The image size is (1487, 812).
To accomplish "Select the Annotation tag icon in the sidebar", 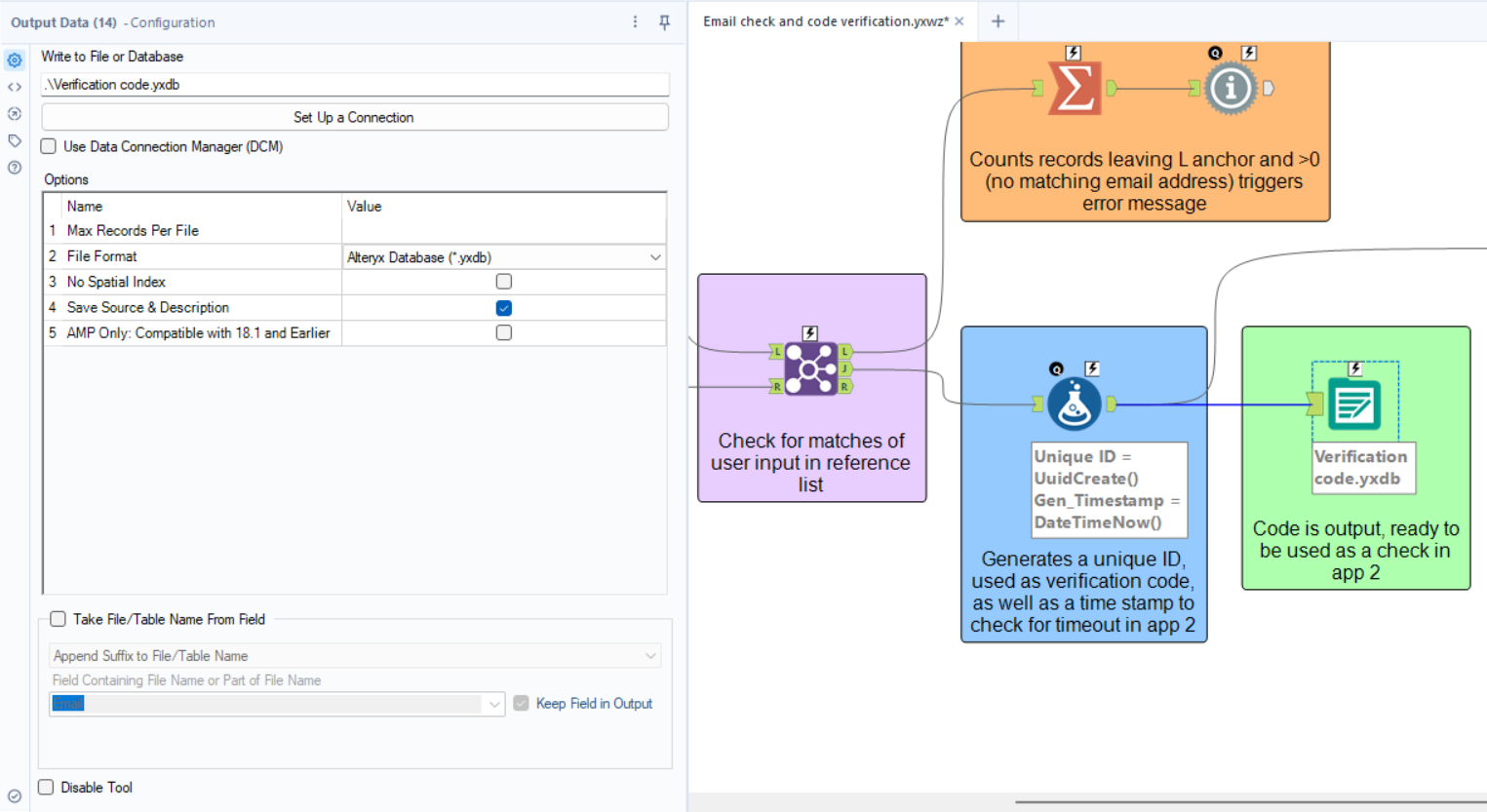I will coord(14,140).
